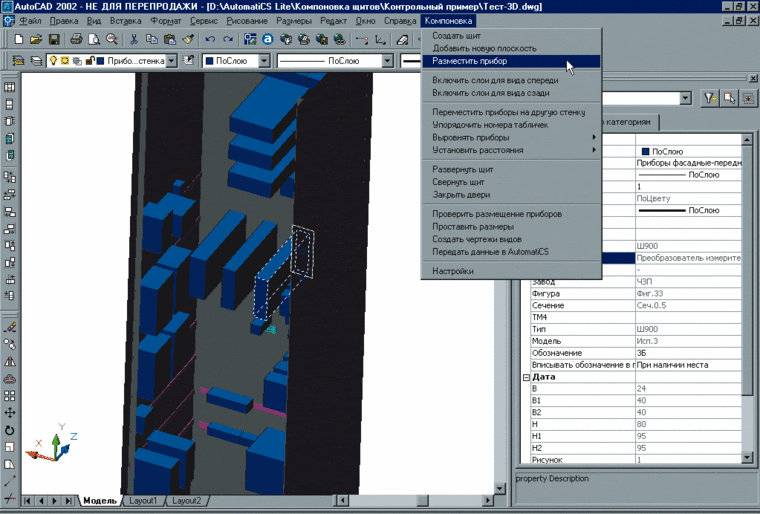This screenshot has height=514, width=760.
Task: Click the Select Objects icon in properties
Action: pos(729,98)
